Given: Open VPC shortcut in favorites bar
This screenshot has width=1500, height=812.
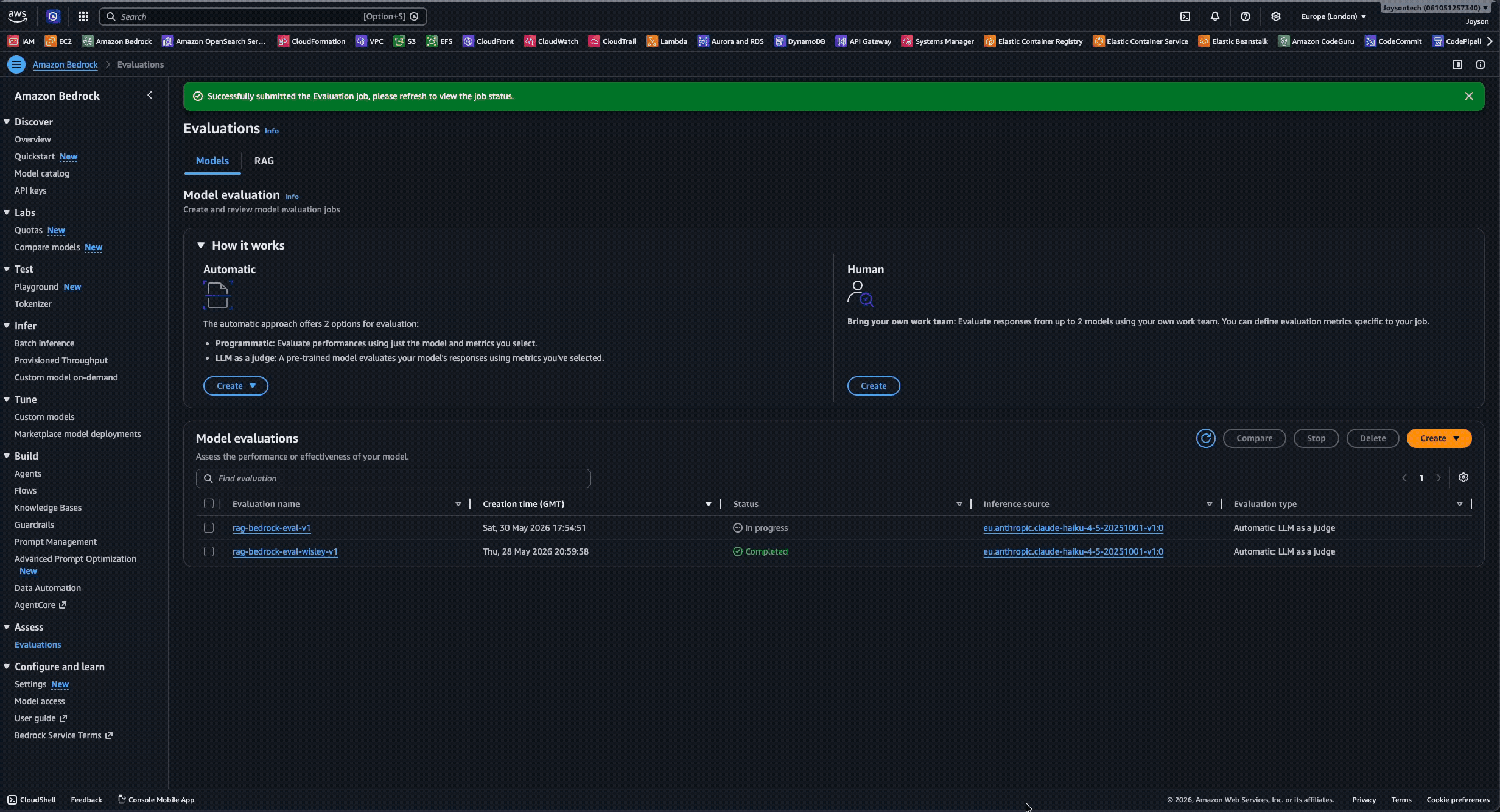Looking at the screenshot, I should pyautogui.click(x=370, y=41).
